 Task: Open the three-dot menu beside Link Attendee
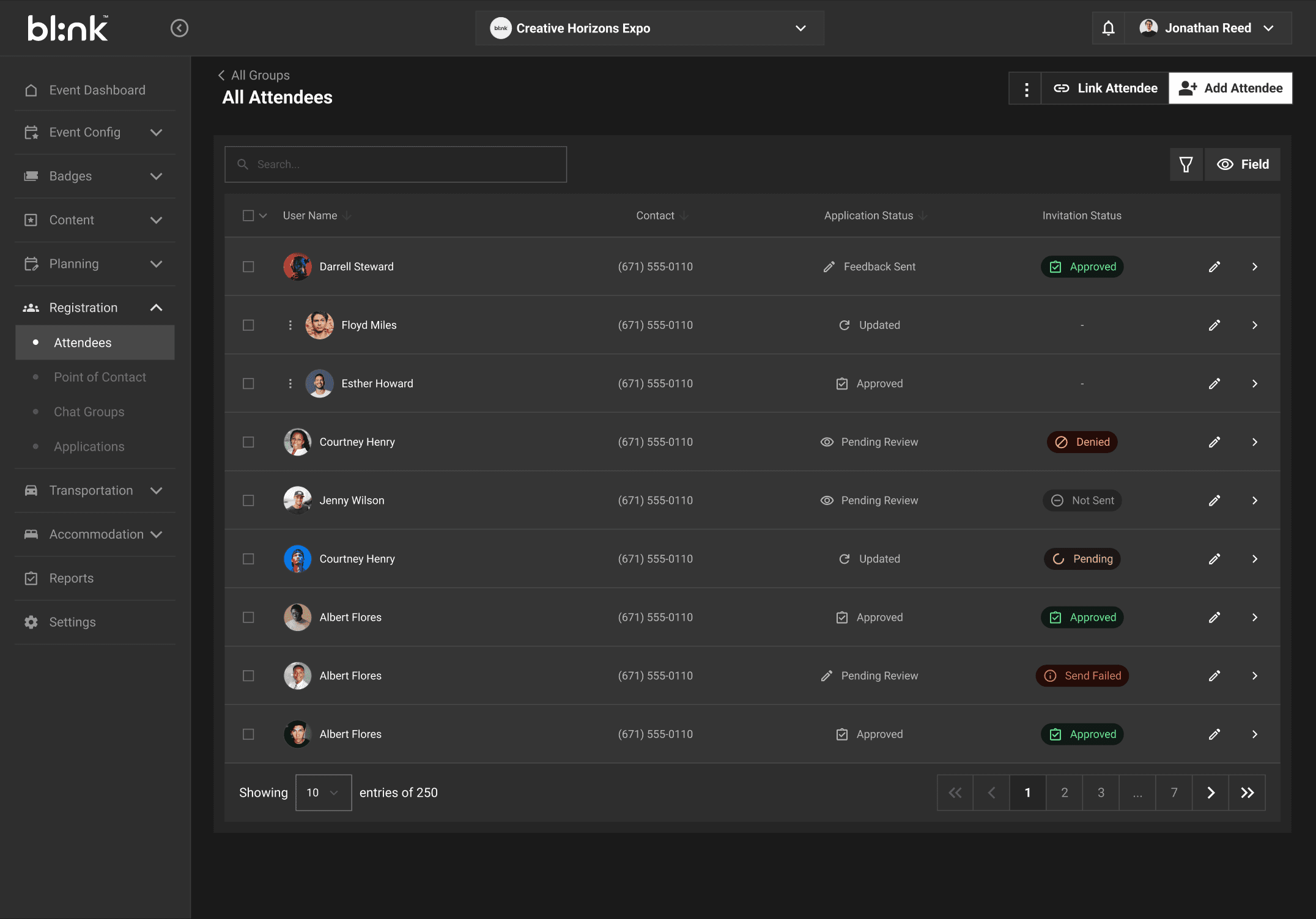[1026, 89]
